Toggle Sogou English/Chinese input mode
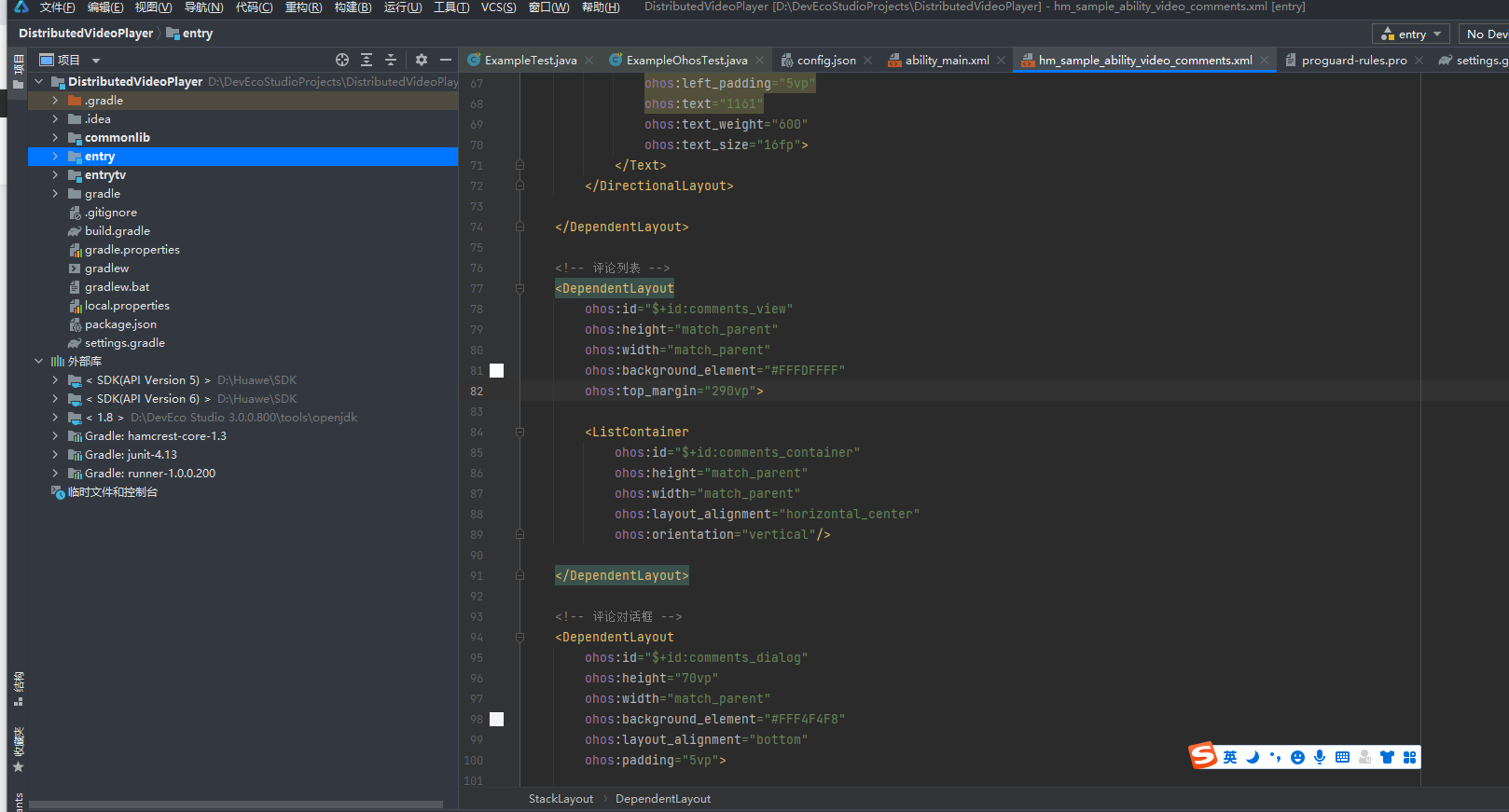 coord(1230,757)
